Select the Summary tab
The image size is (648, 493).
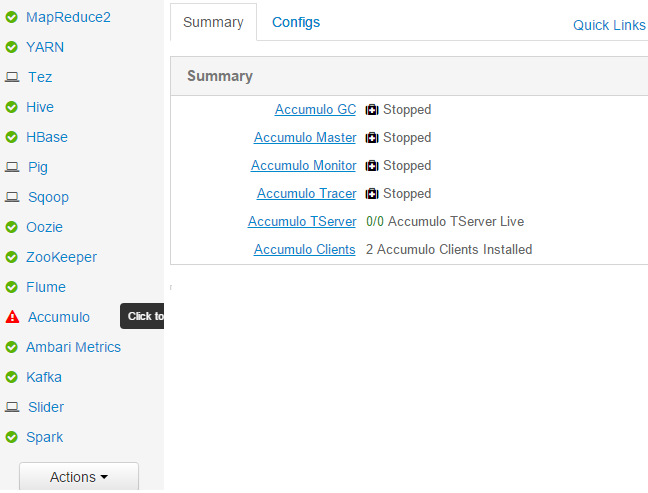click(213, 22)
